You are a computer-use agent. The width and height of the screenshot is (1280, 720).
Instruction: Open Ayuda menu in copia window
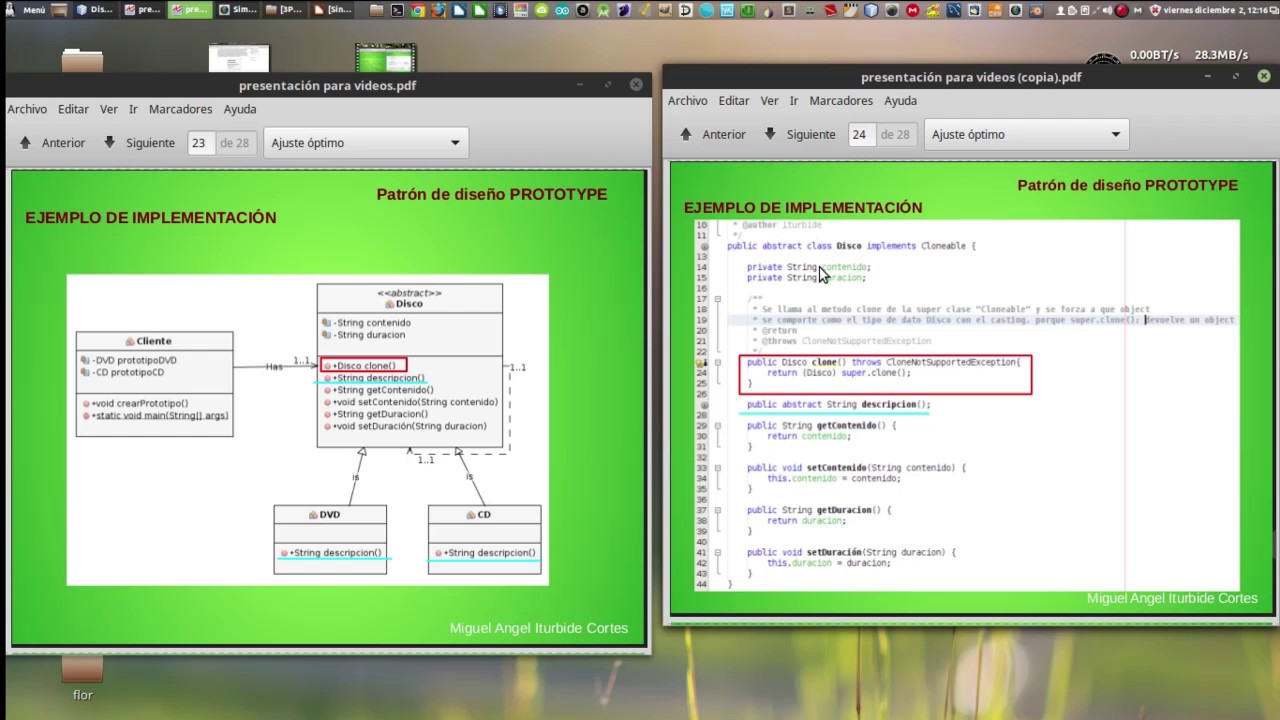click(900, 101)
